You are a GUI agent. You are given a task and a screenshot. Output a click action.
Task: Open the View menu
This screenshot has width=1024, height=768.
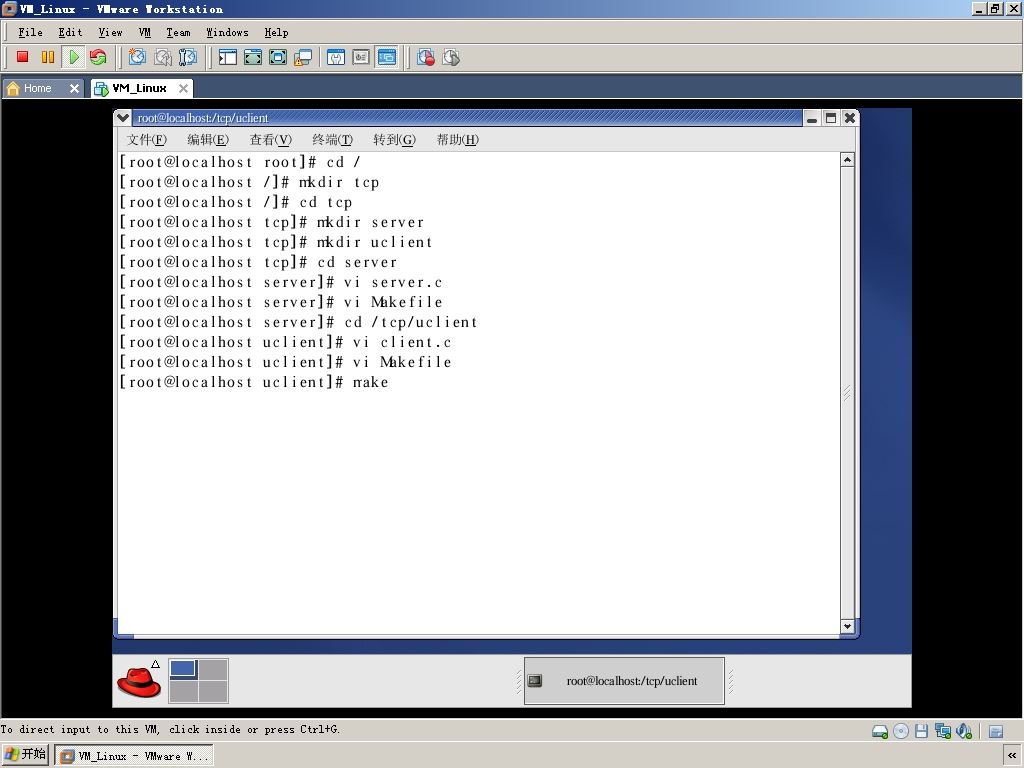[110, 33]
